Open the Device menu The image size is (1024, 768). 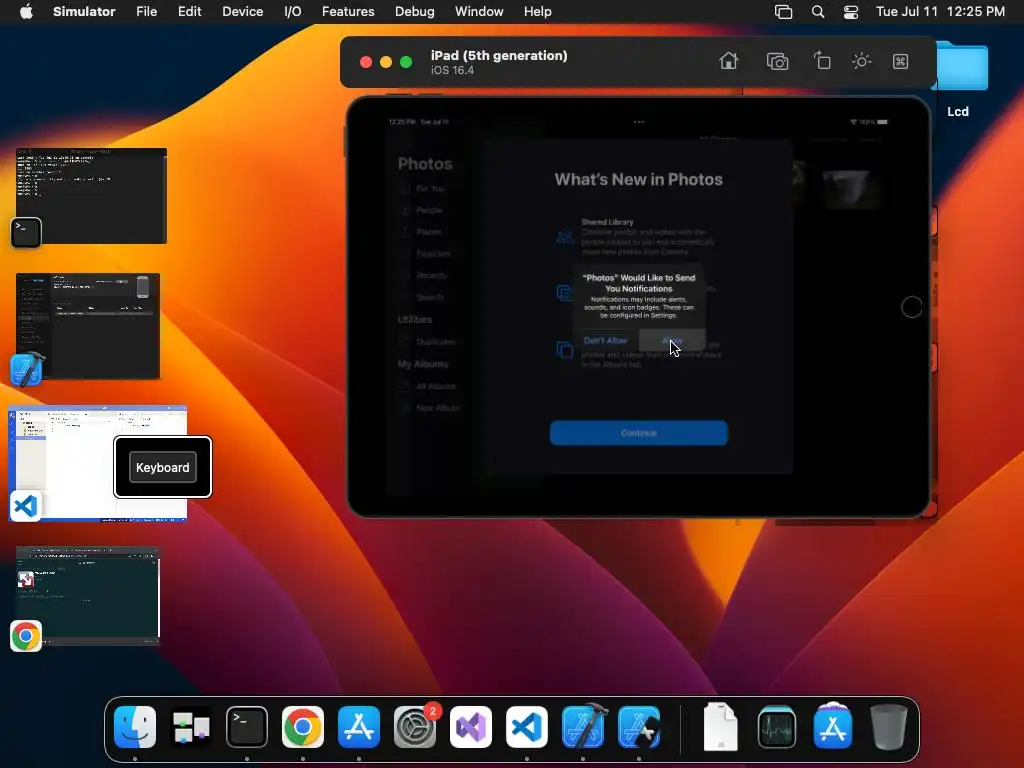point(242,12)
